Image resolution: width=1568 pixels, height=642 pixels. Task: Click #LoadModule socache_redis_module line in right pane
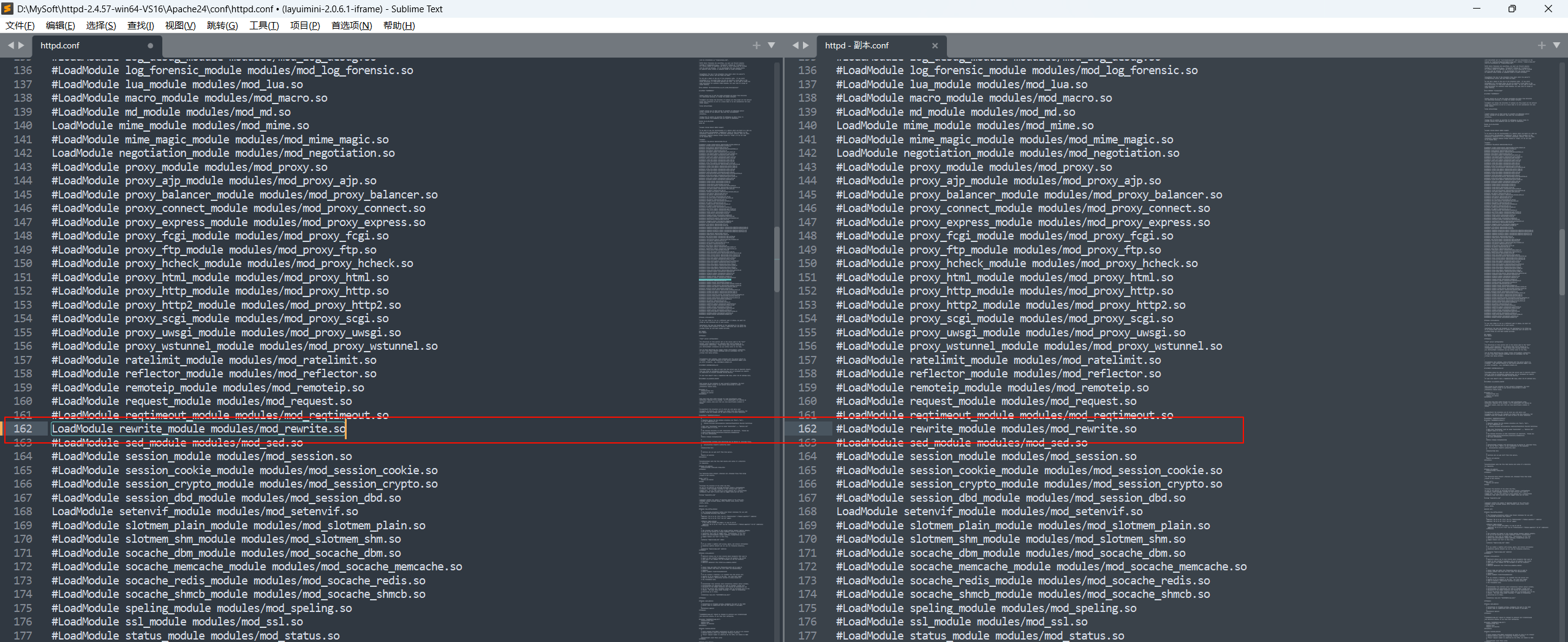click(x=1023, y=581)
